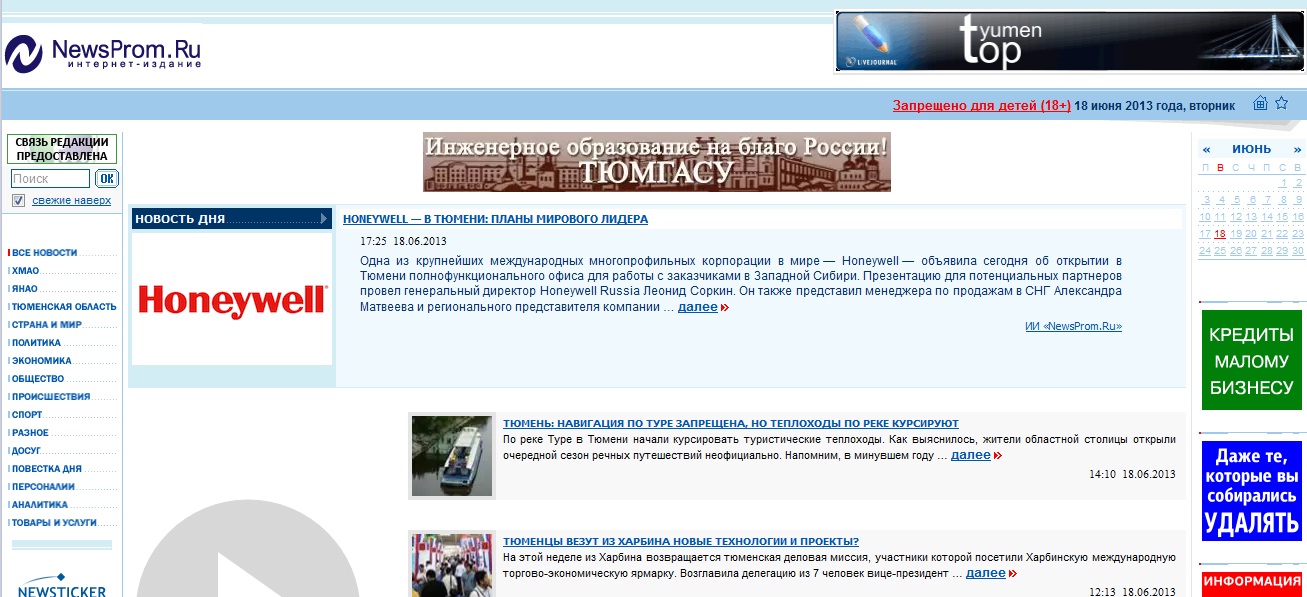The height and width of the screenshot is (597, 1307).
Task: Open ПОЛИТИКА section
Action: [x=36, y=343]
